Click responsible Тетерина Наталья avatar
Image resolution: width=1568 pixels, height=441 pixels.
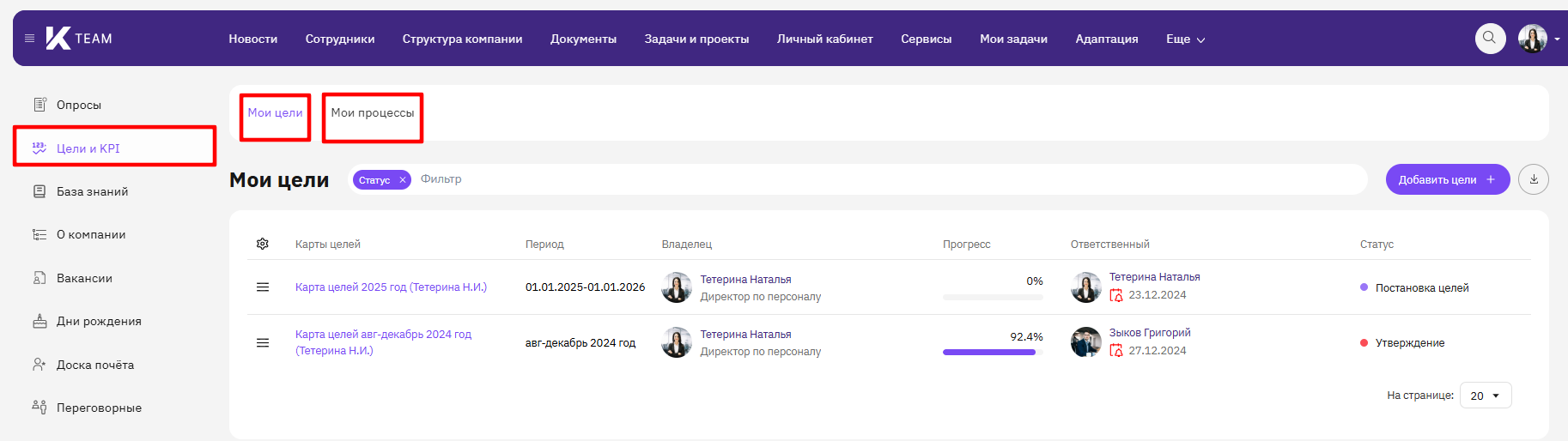(1086, 287)
